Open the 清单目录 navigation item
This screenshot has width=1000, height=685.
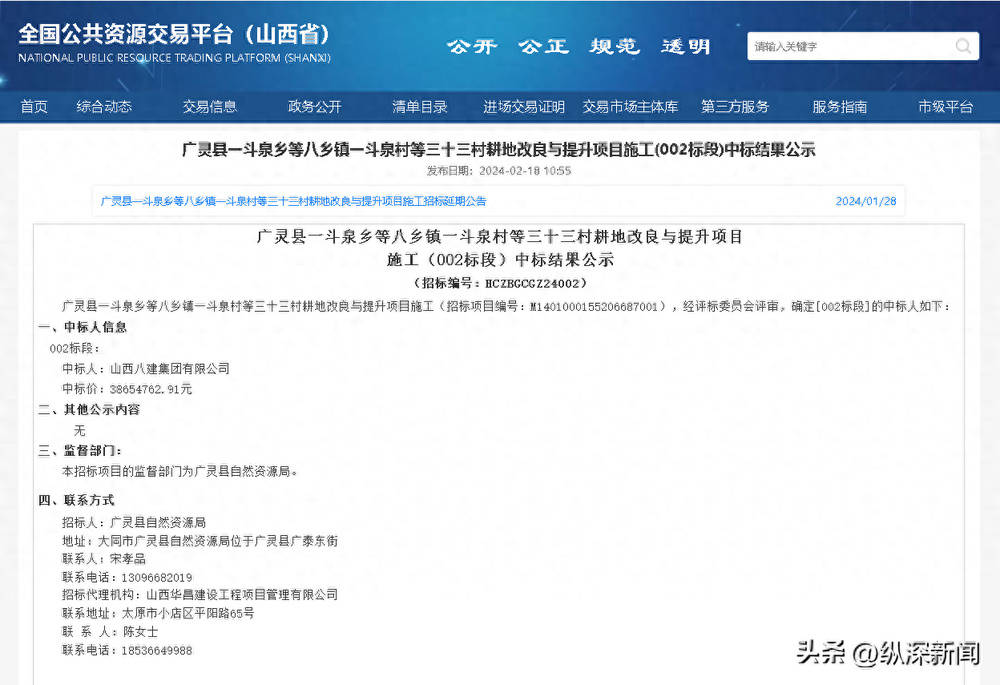[x=420, y=106]
